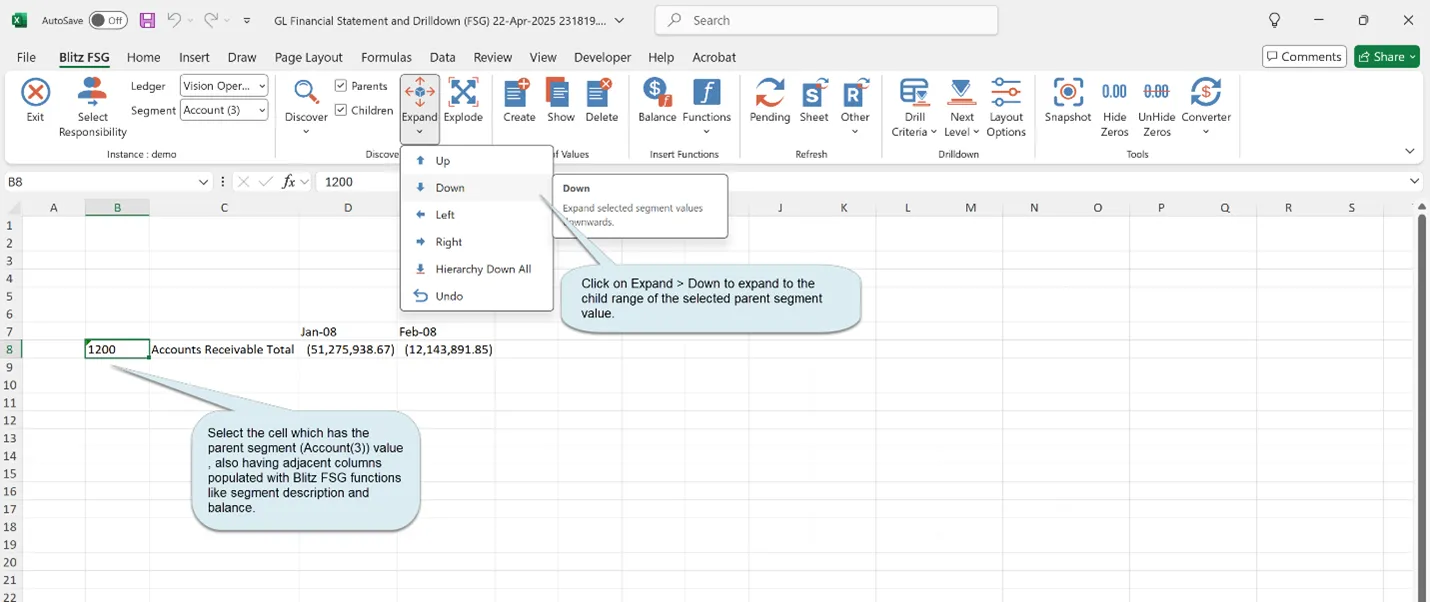This screenshot has width=1430, height=602.
Task: Open the Page Layout tab
Action: click(309, 57)
